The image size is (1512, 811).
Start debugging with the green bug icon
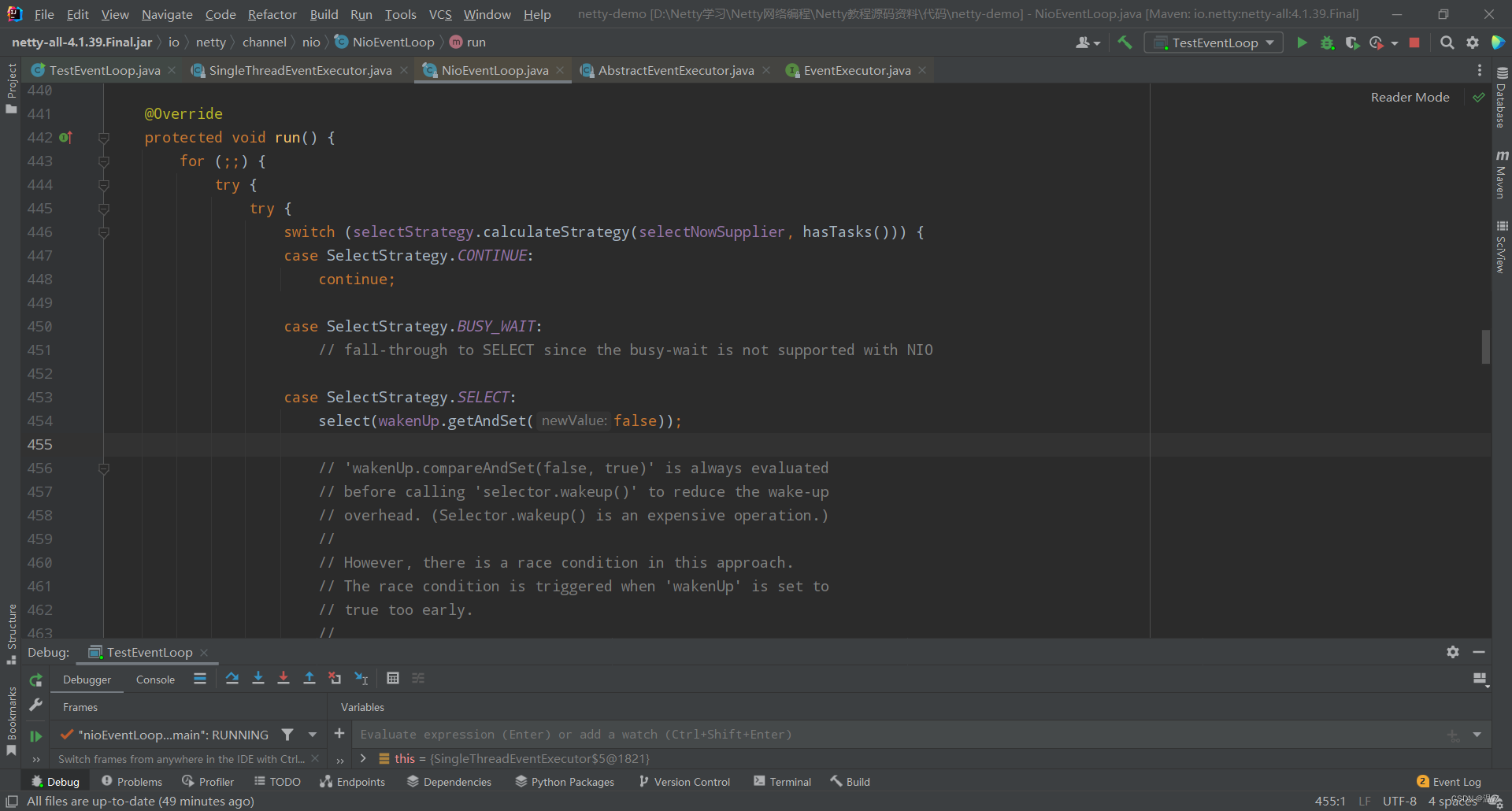pyautogui.click(x=1327, y=43)
